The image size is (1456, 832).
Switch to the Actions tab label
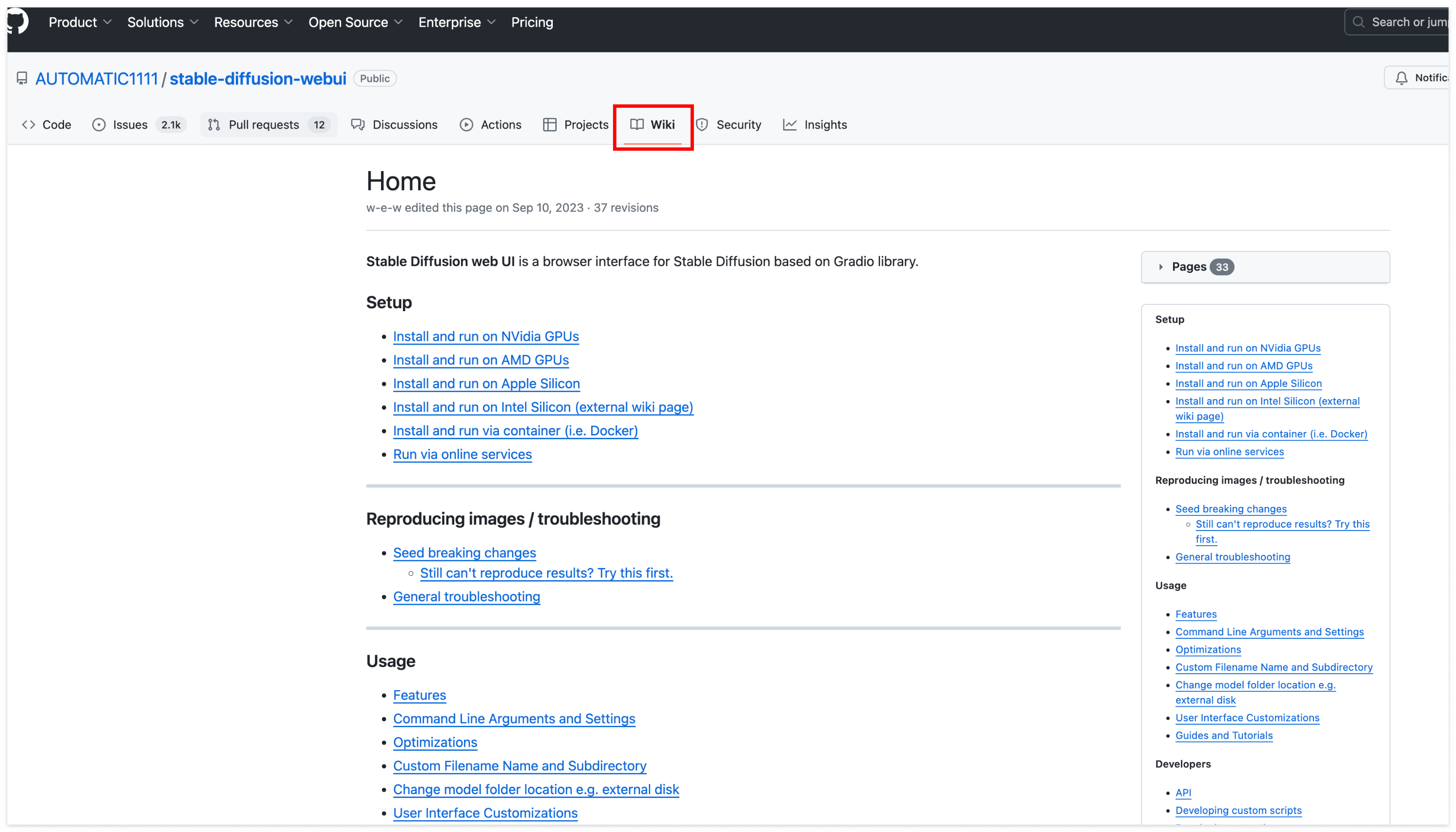coord(501,125)
